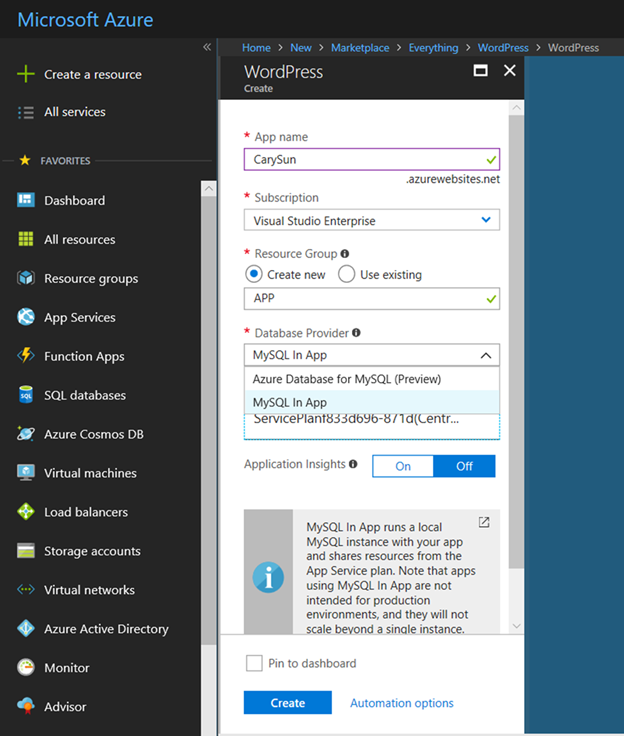Click the Database Provider info icon
The height and width of the screenshot is (736, 624).
tap(356, 333)
